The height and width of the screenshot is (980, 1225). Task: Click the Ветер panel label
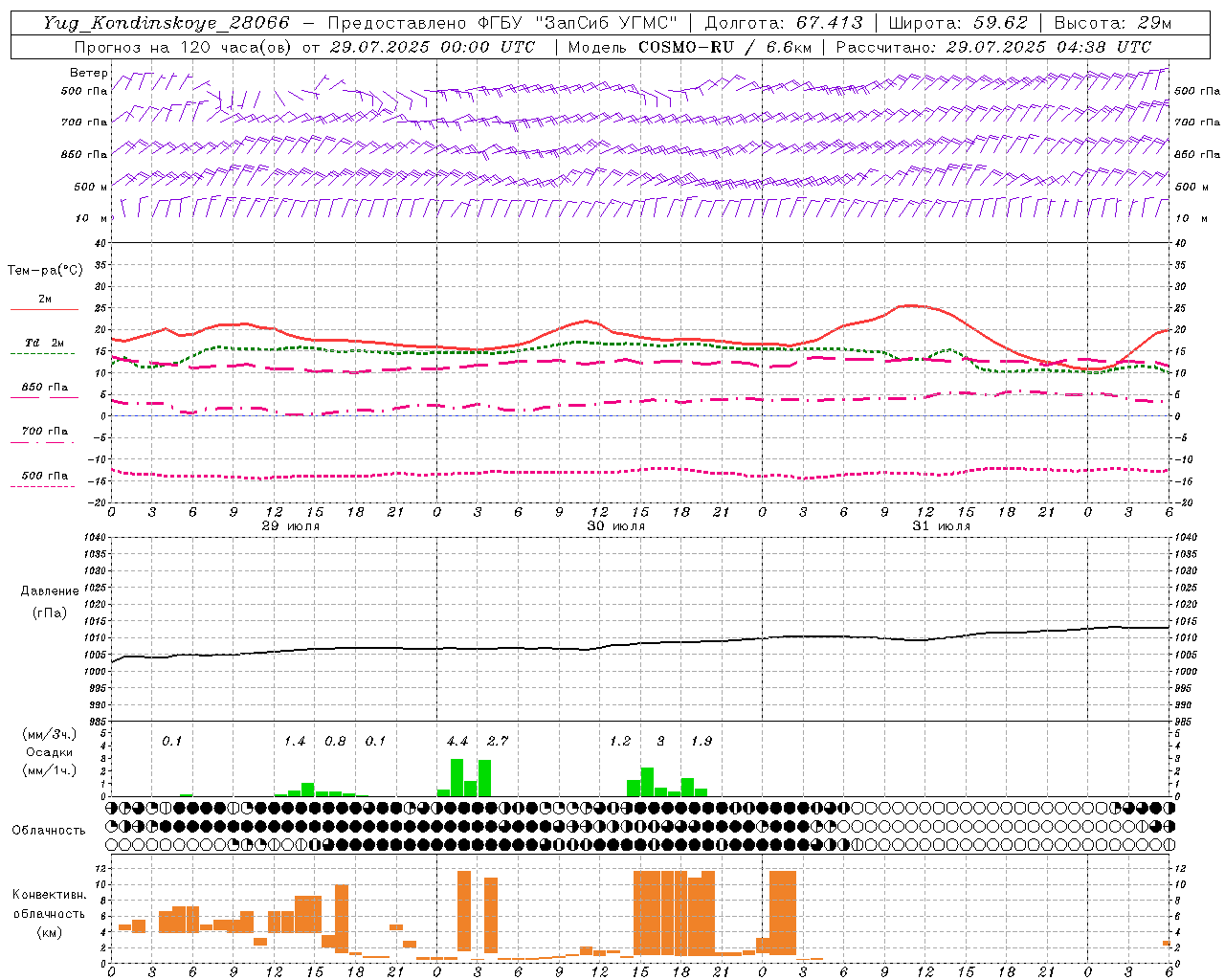tap(89, 73)
